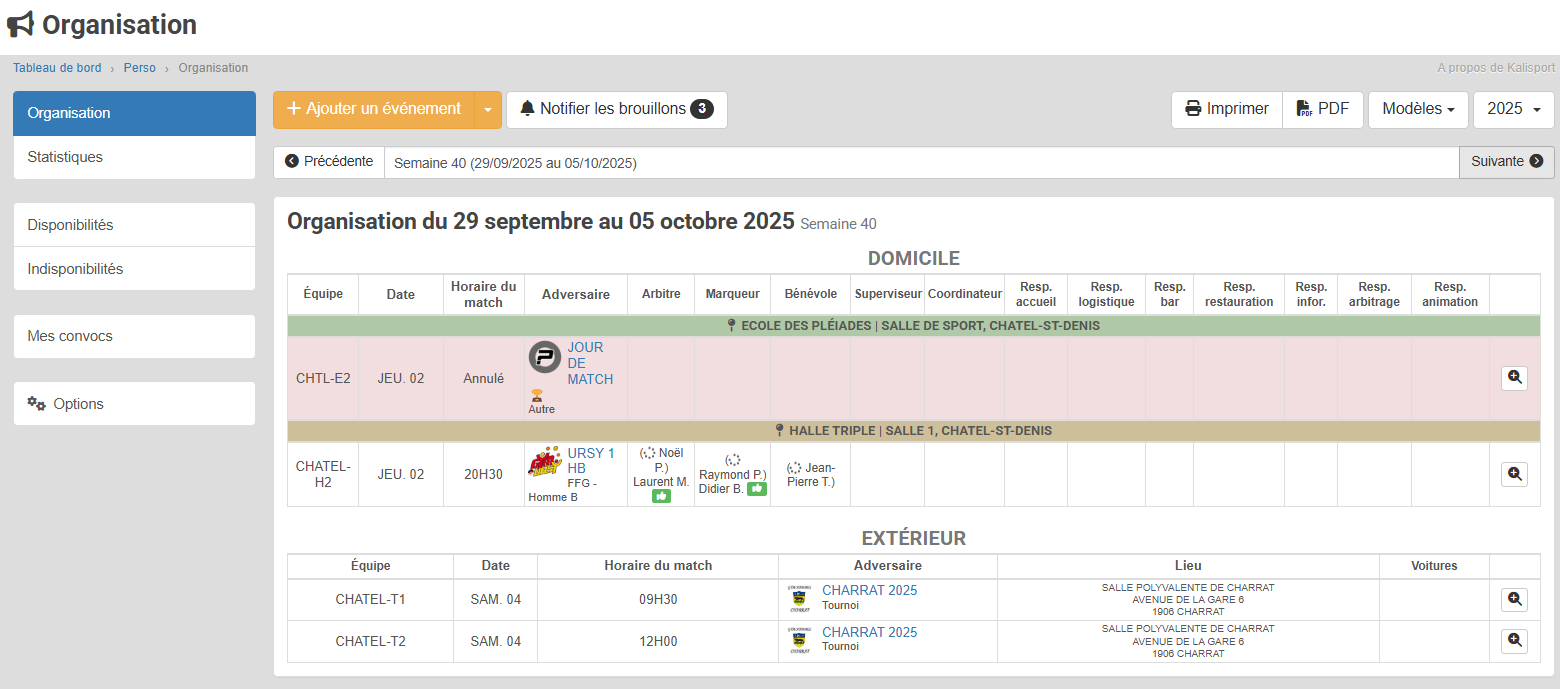The height and width of the screenshot is (689, 1560).
Task: Open the Options settings menu
Action: 134,404
